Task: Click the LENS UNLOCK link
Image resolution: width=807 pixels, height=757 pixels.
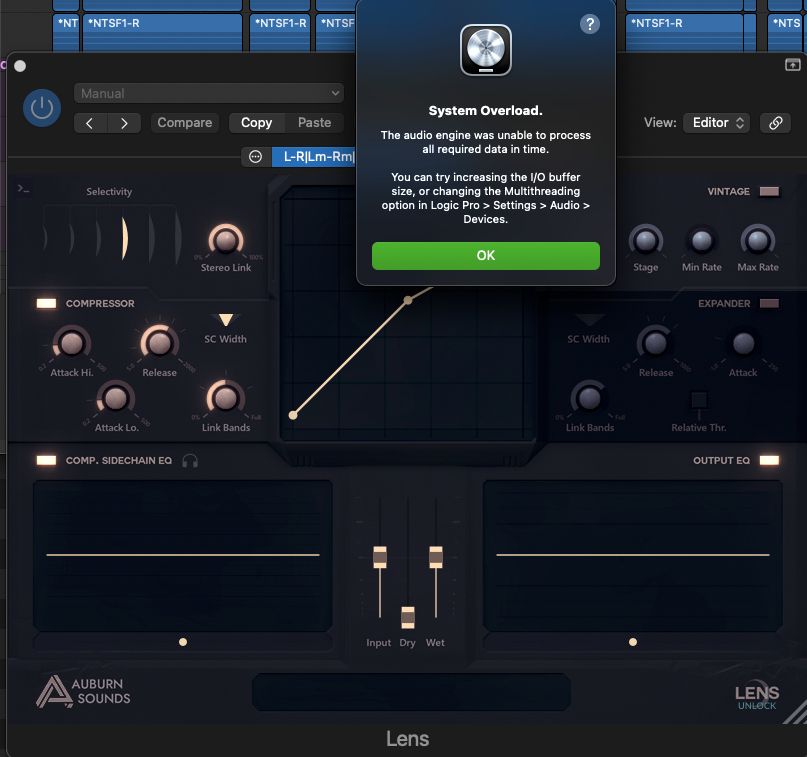Action: (x=757, y=698)
